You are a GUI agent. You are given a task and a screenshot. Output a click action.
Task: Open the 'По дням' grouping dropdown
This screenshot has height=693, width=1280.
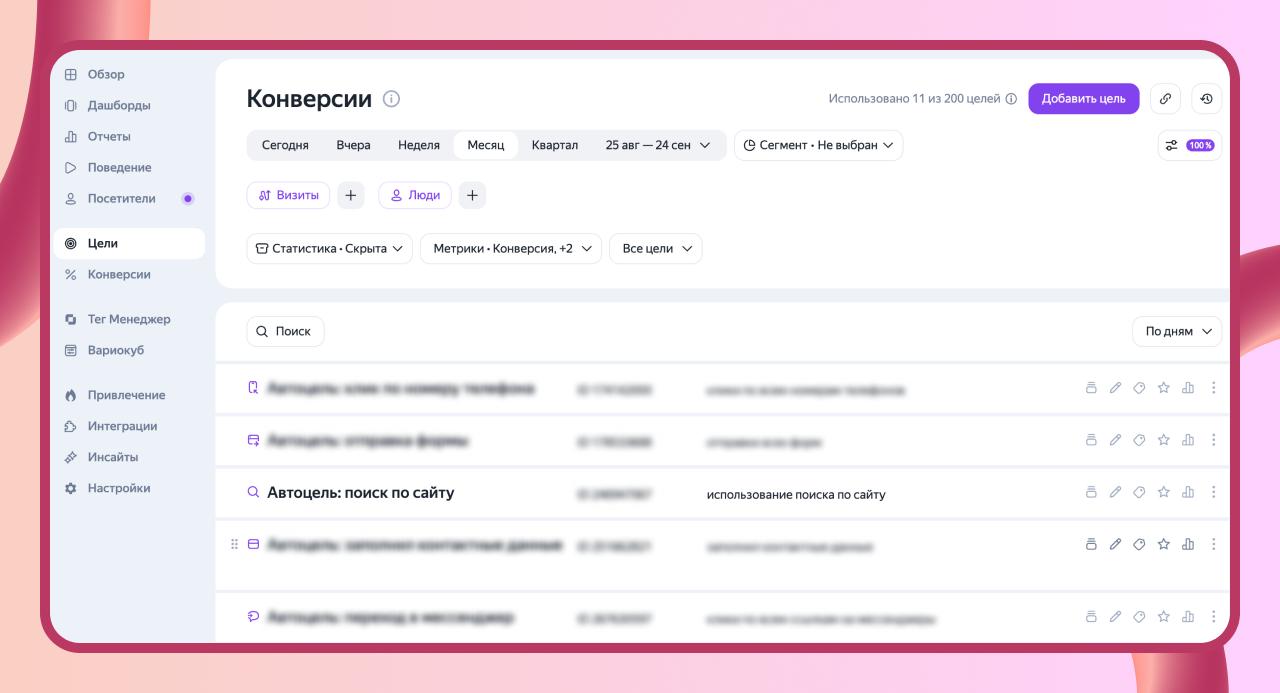[x=1177, y=331]
